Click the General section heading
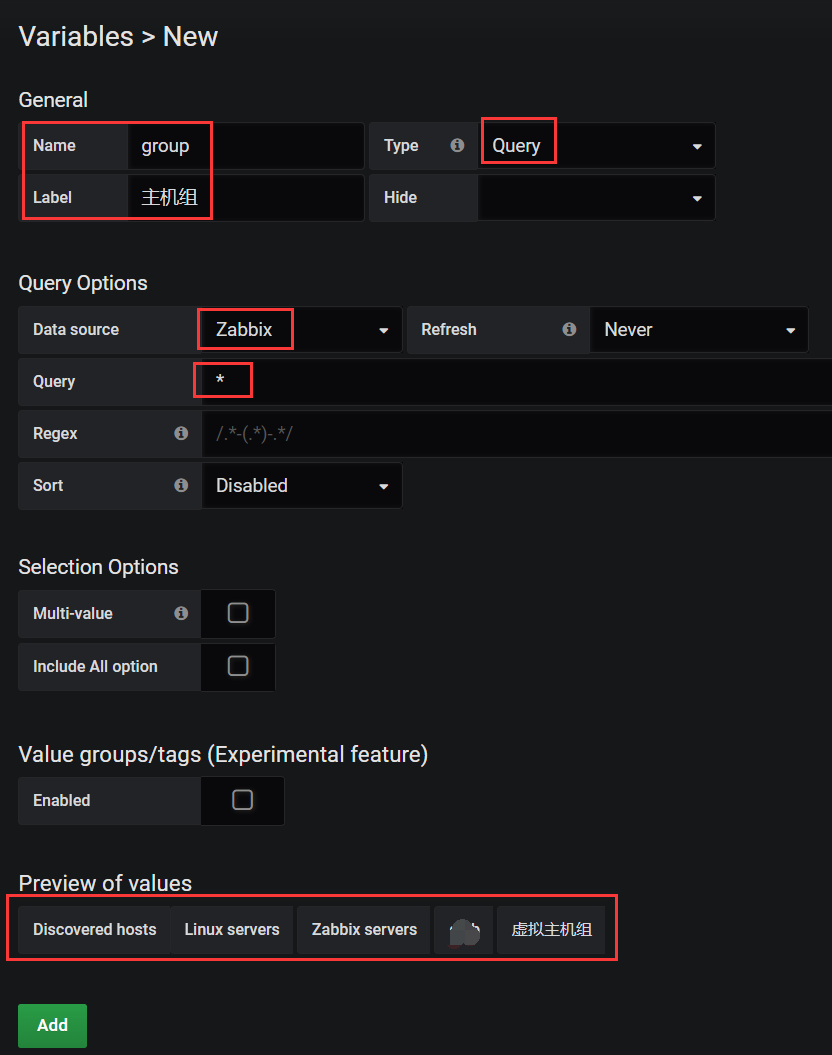This screenshot has width=832, height=1055. [x=53, y=100]
